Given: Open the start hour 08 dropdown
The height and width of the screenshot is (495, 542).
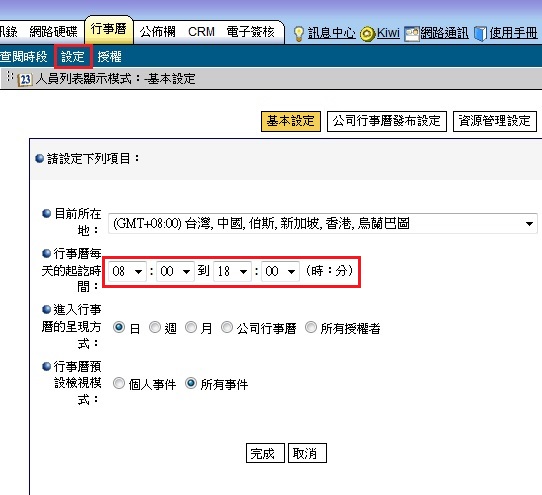Looking at the screenshot, I should 127,271.
